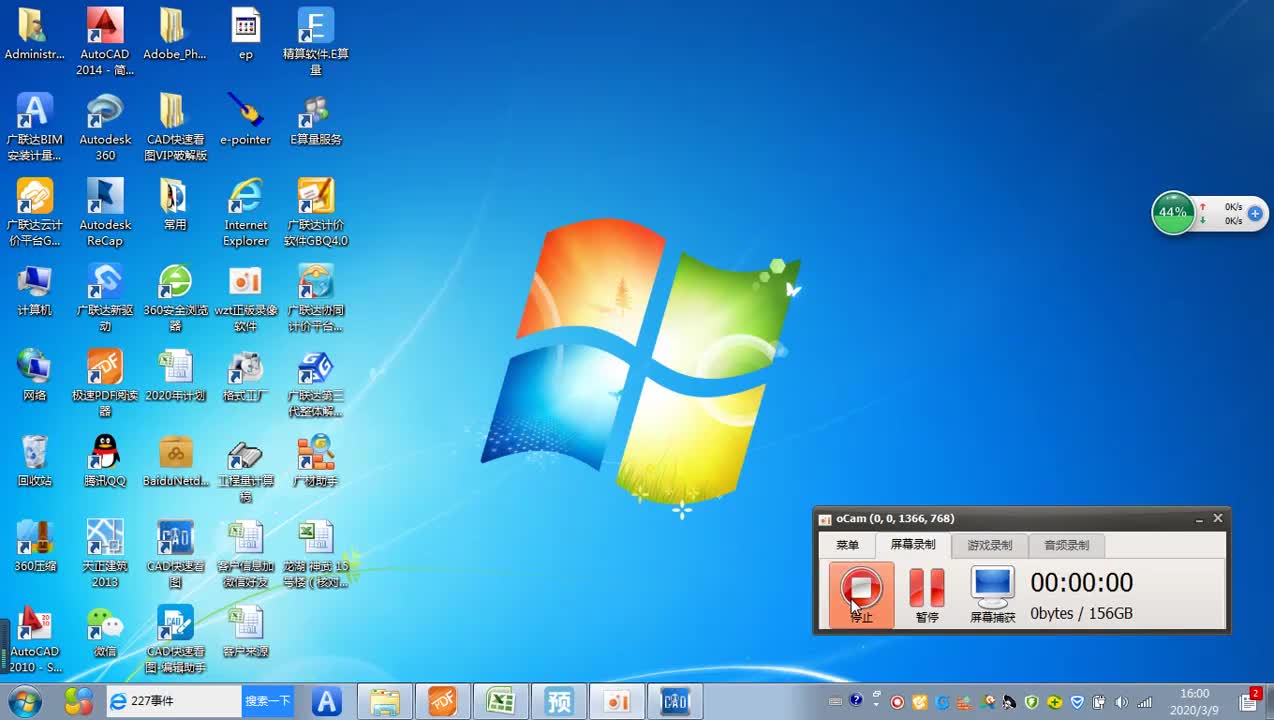Select the CAD快速看图VIP破解版 folder

pos(175,127)
